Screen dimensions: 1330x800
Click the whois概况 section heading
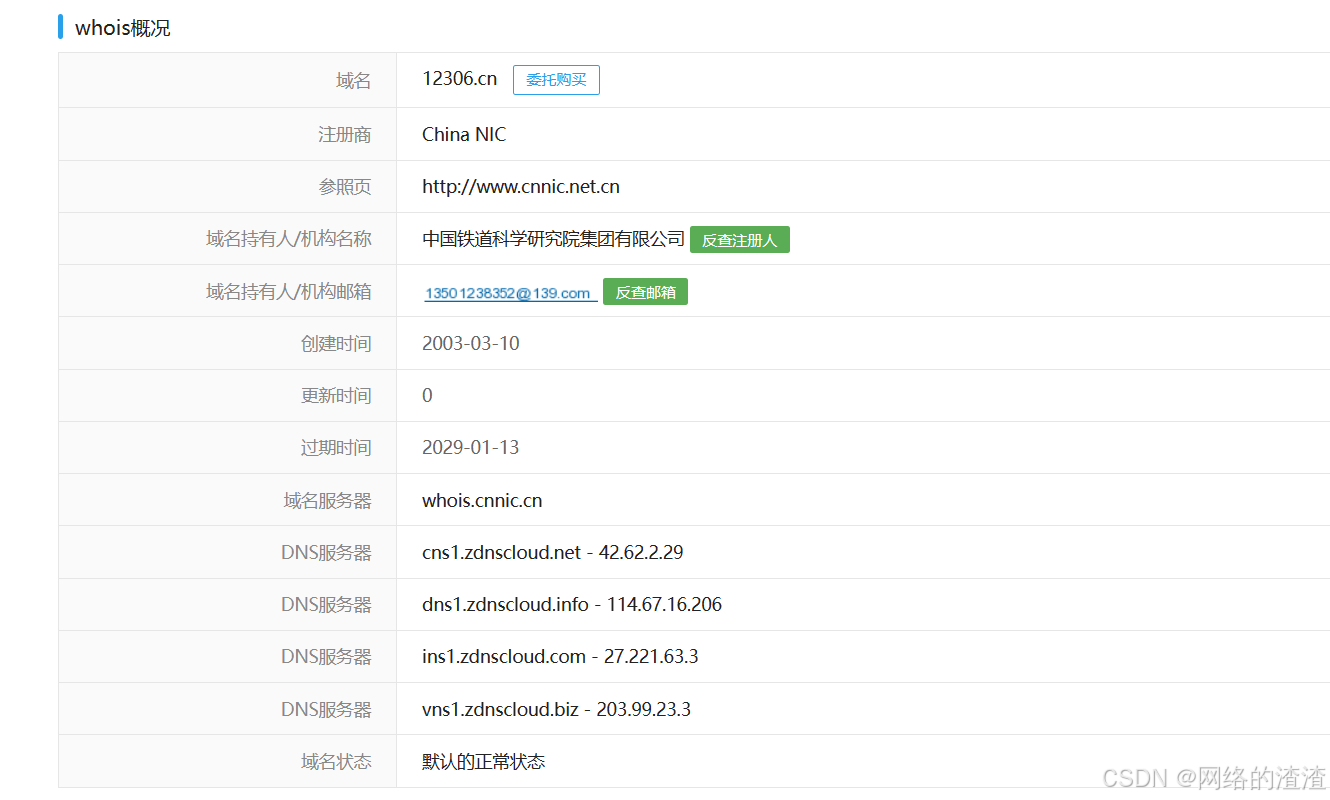pos(123,28)
